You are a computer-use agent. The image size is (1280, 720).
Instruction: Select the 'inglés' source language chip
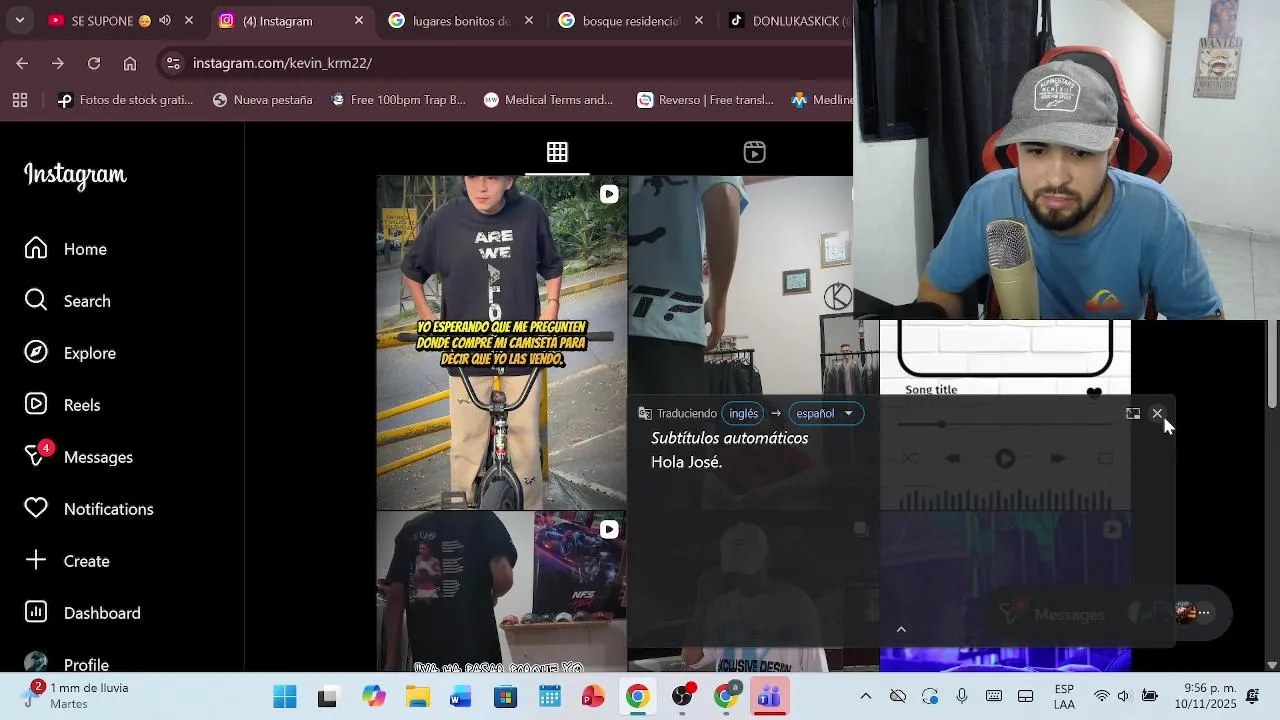tap(743, 413)
